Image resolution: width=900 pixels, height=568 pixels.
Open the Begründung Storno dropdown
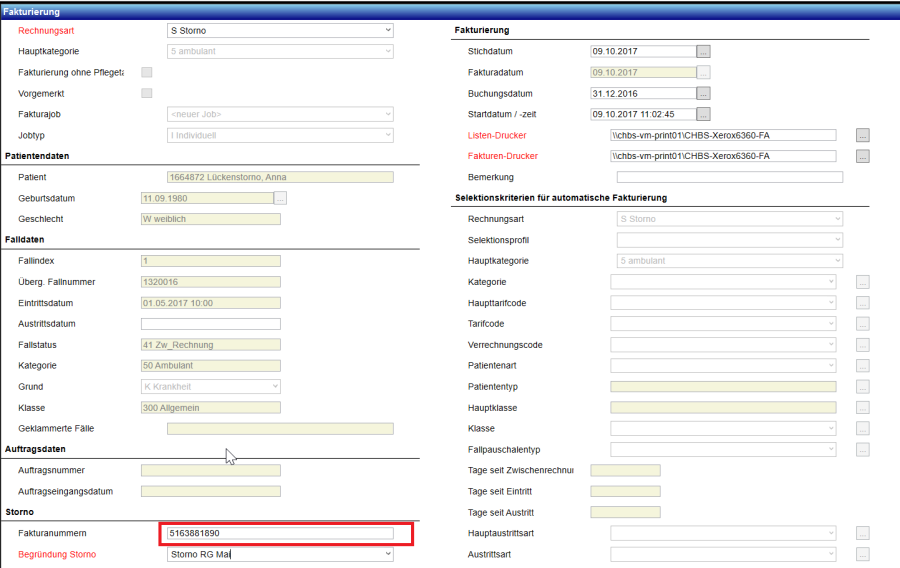coord(280,554)
